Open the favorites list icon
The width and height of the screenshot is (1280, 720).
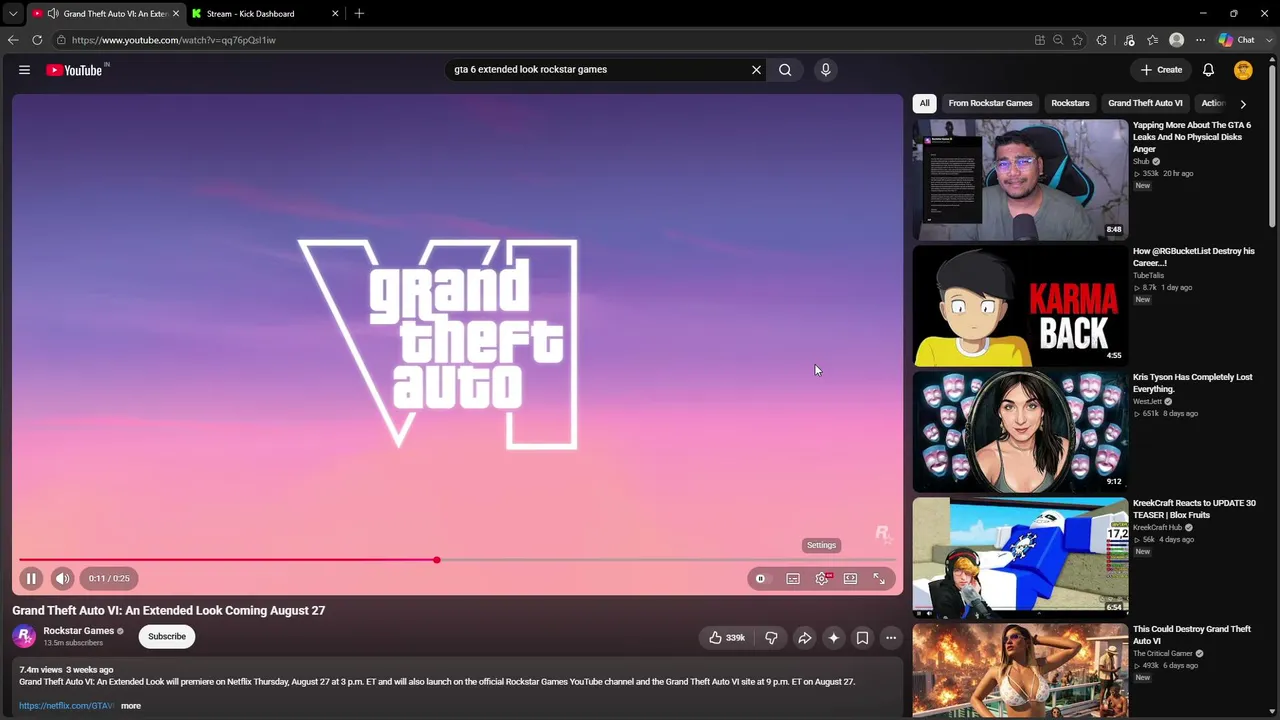1153,40
